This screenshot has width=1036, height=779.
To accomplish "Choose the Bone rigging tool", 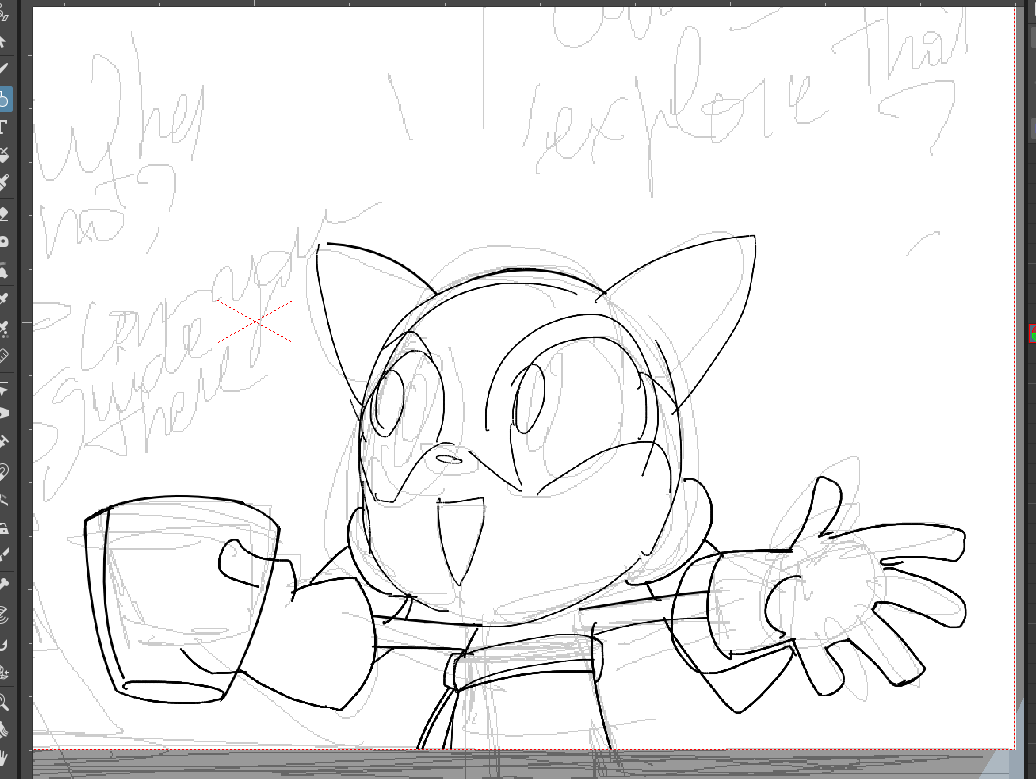I will click(4, 584).
